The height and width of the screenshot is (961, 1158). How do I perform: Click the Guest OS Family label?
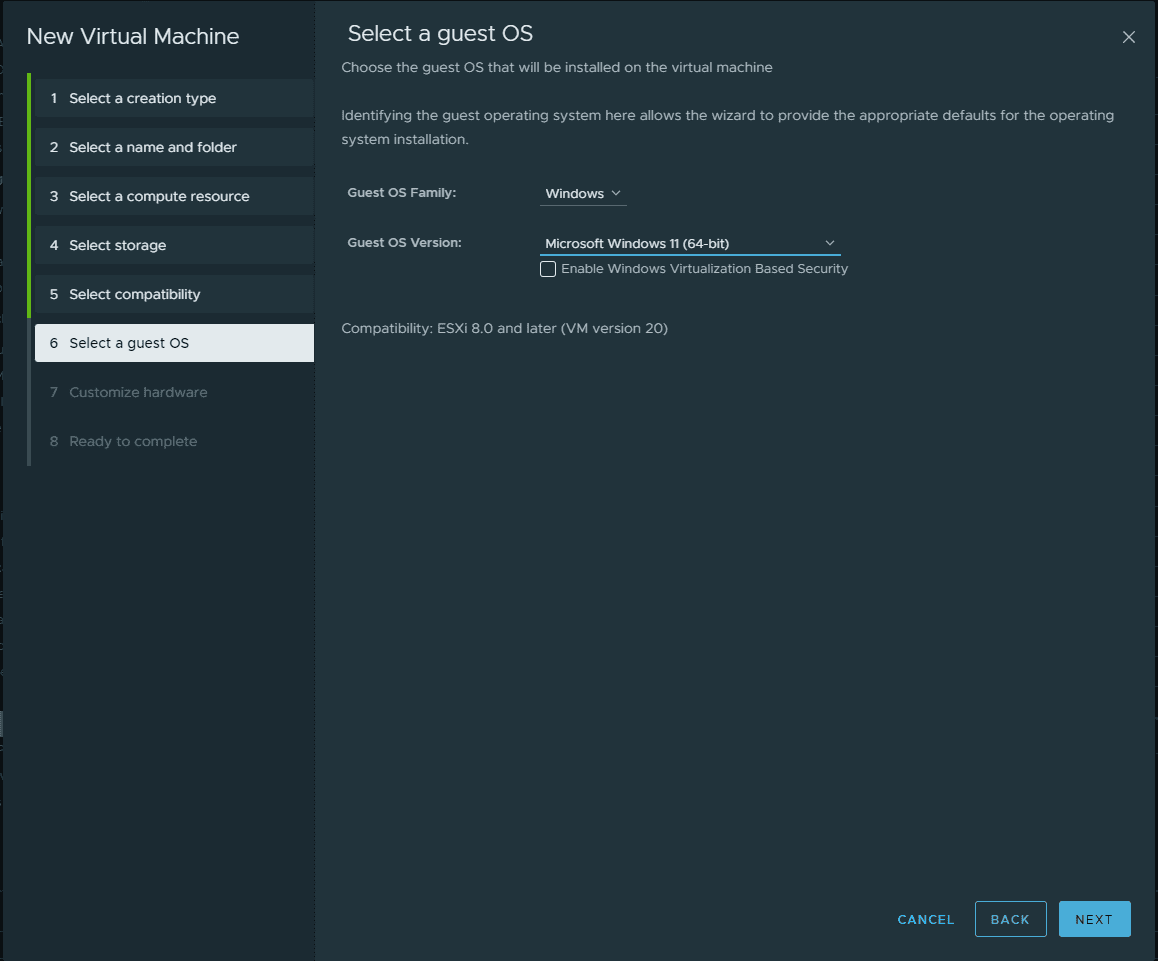point(402,192)
